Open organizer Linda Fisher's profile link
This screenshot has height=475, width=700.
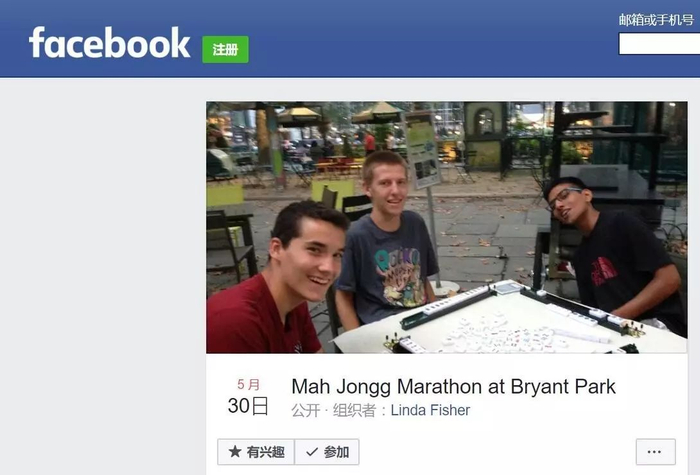pyautogui.click(x=430, y=410)
